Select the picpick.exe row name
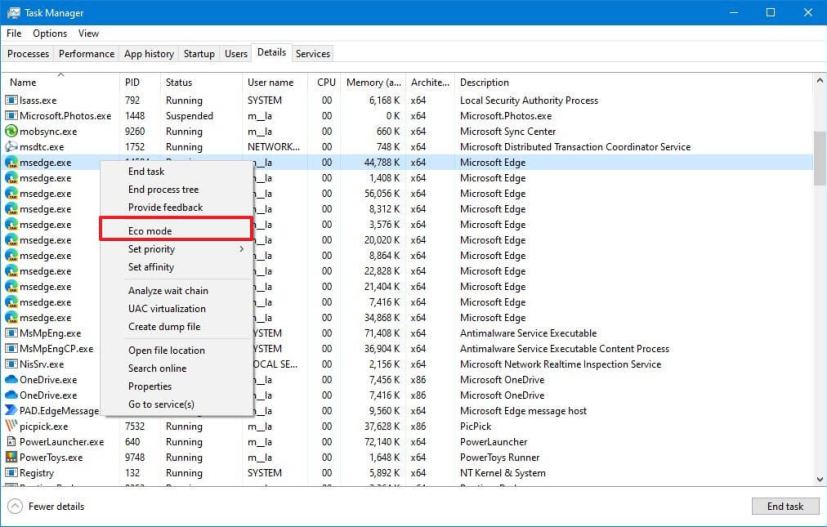 pyautogui.click(x=44, y=426)
